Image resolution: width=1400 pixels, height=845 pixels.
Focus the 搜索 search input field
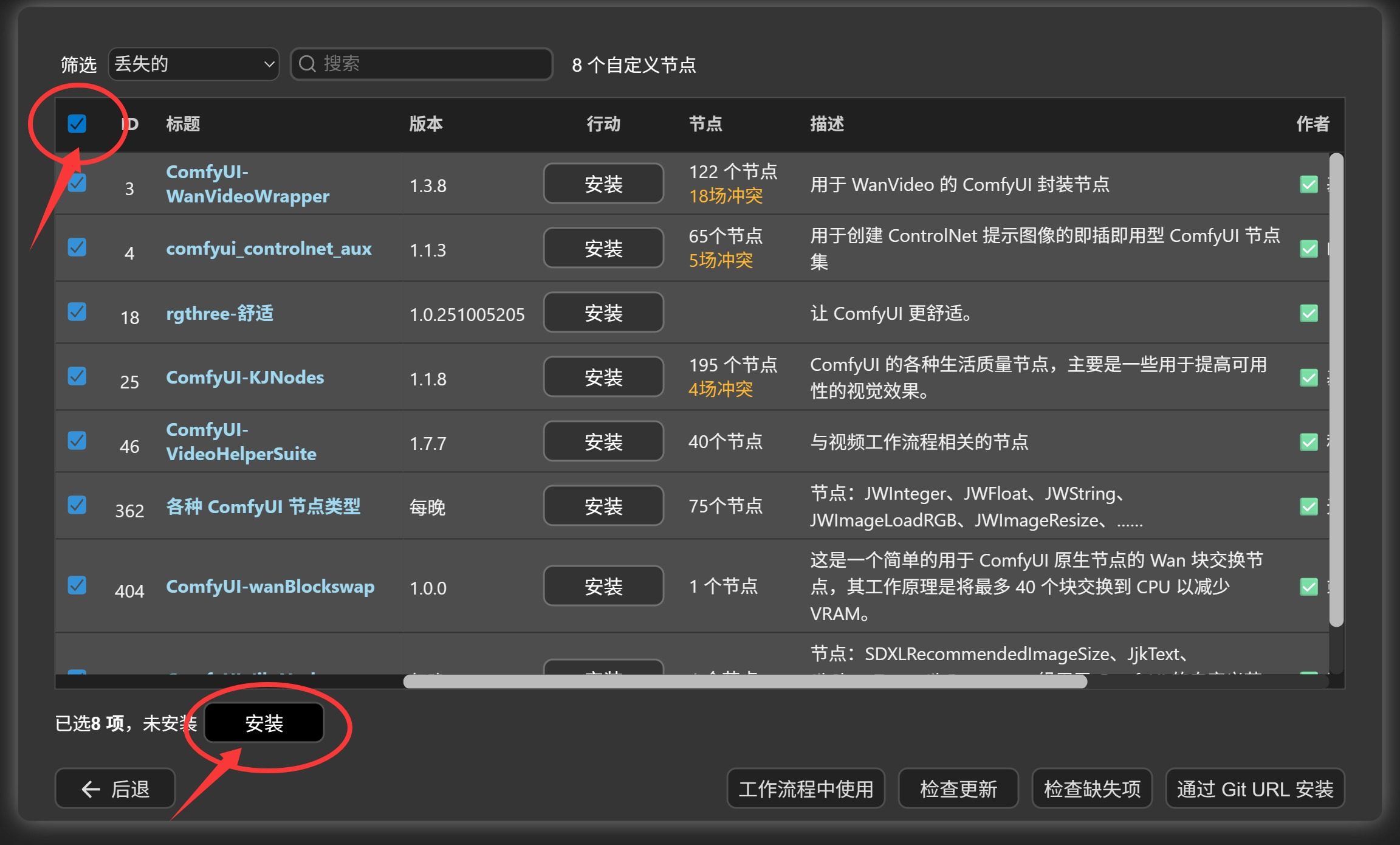(x=431, y=64)
